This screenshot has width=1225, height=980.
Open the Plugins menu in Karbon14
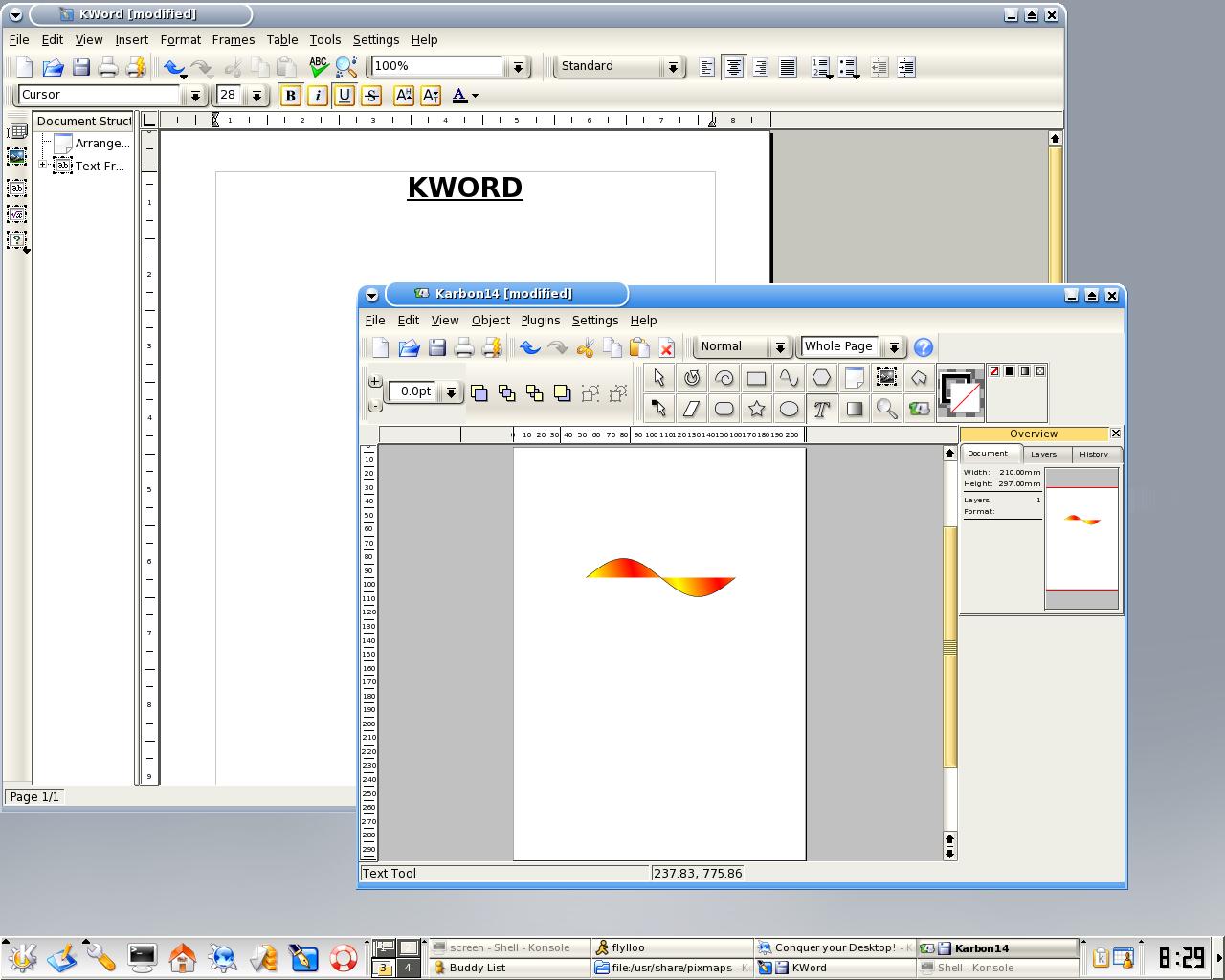pos(540,320)
